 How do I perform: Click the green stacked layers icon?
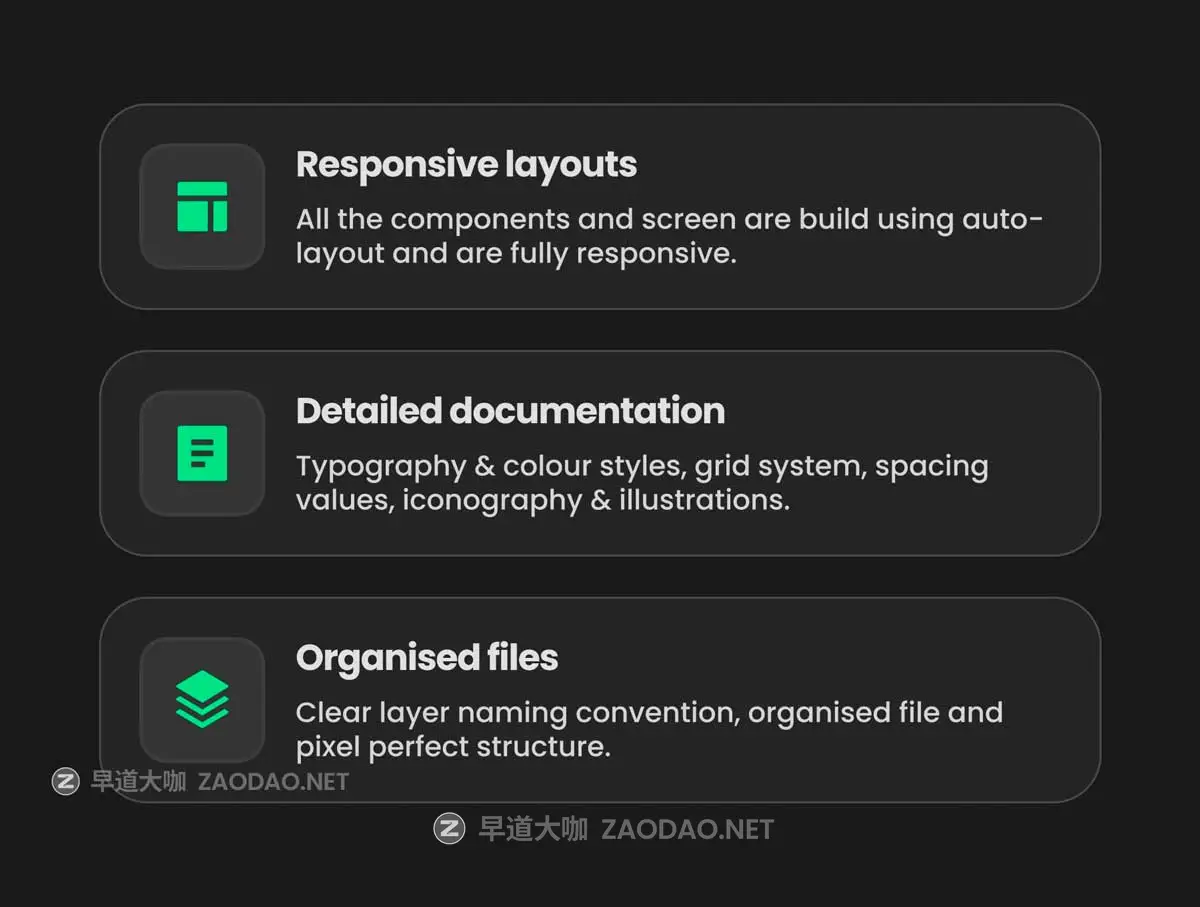(202, 699)
